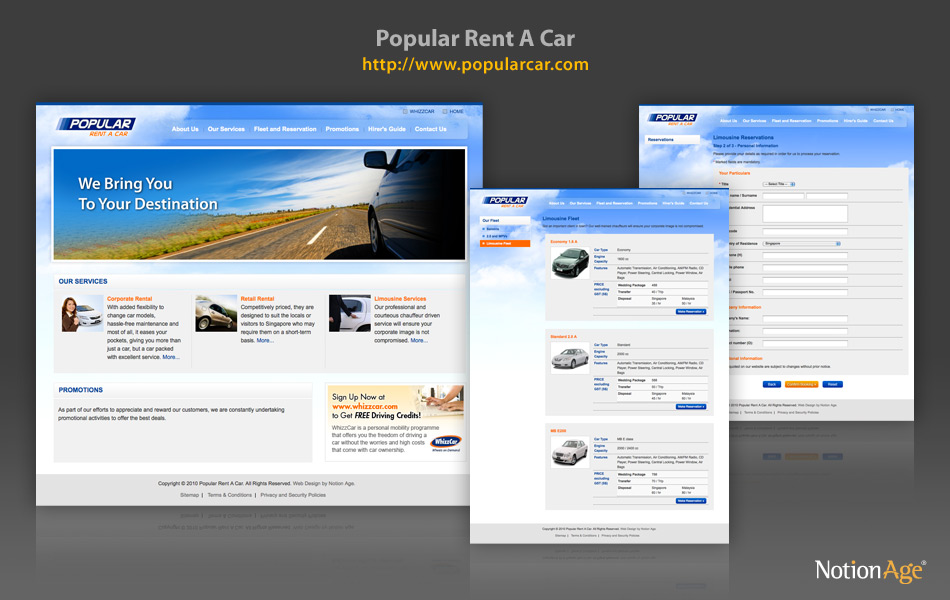Viewport: 950px width, 600px height.
Task: Click More link under Limousine Services
Action: [419, 341]
